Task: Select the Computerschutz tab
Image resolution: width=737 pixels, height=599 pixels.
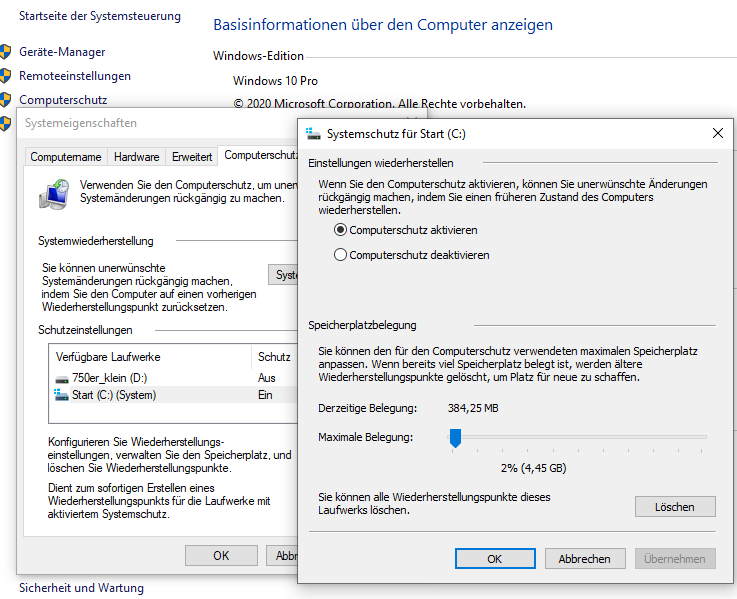Action: (259, 155)
